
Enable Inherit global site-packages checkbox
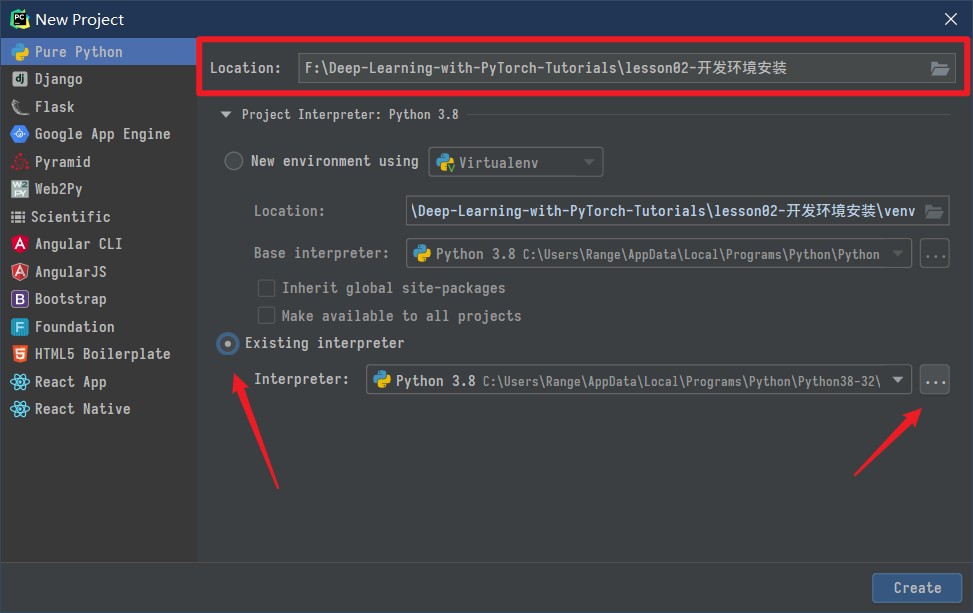(x=266, y=288)
